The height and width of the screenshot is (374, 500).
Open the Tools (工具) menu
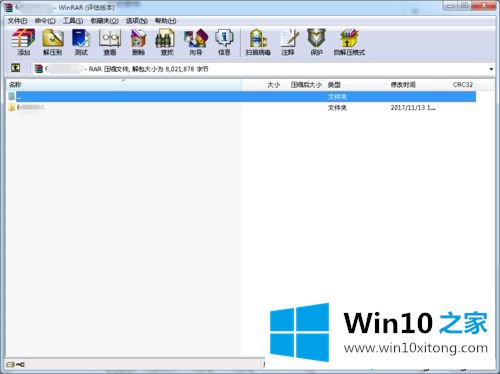73,21
